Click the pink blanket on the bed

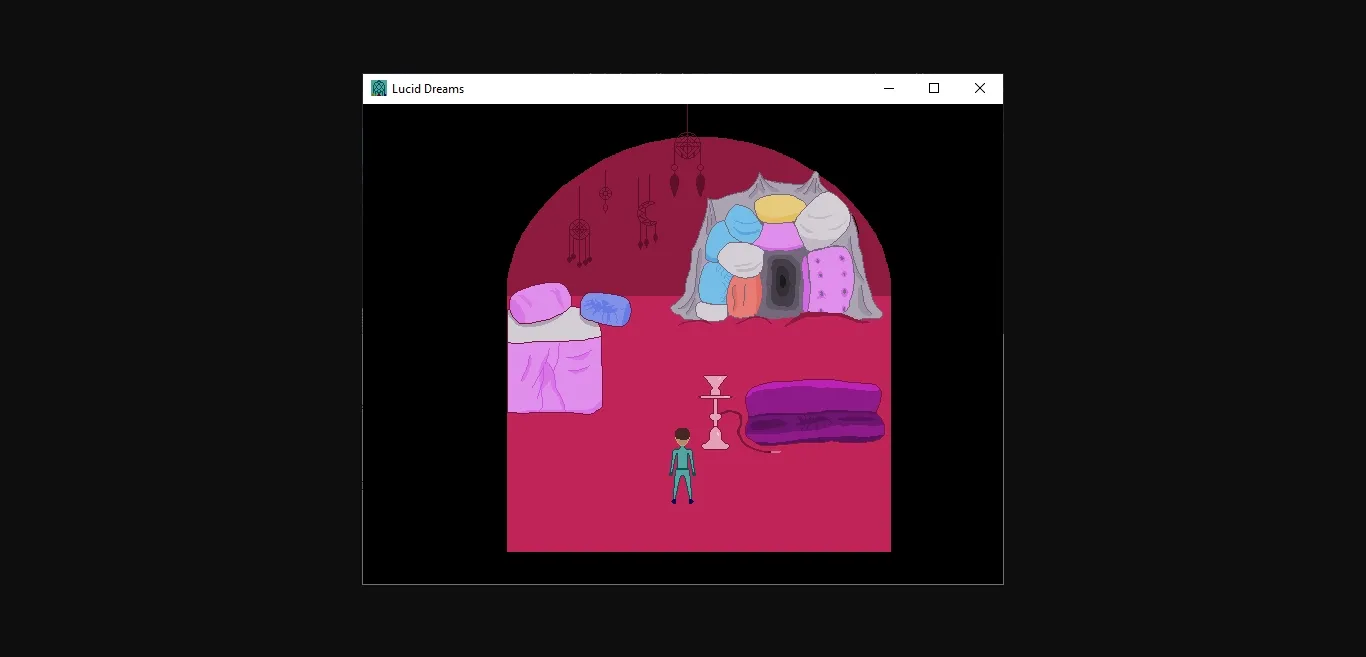554,375
